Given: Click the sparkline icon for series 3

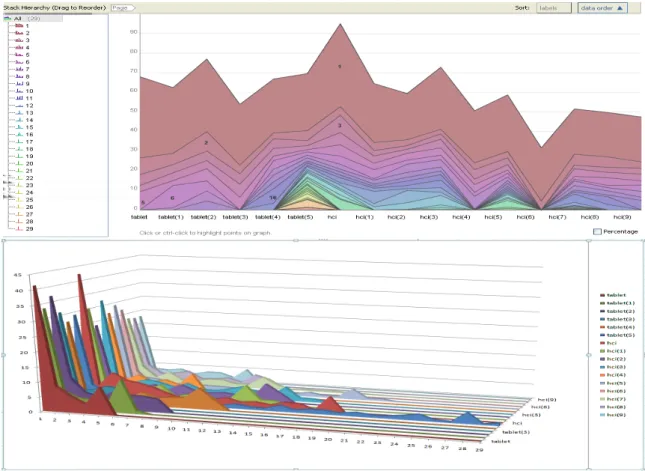Looking at the screenshot, I should point(19,40).
